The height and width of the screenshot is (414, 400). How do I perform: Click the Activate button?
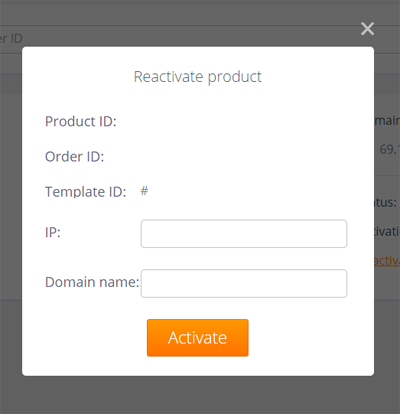198,338
